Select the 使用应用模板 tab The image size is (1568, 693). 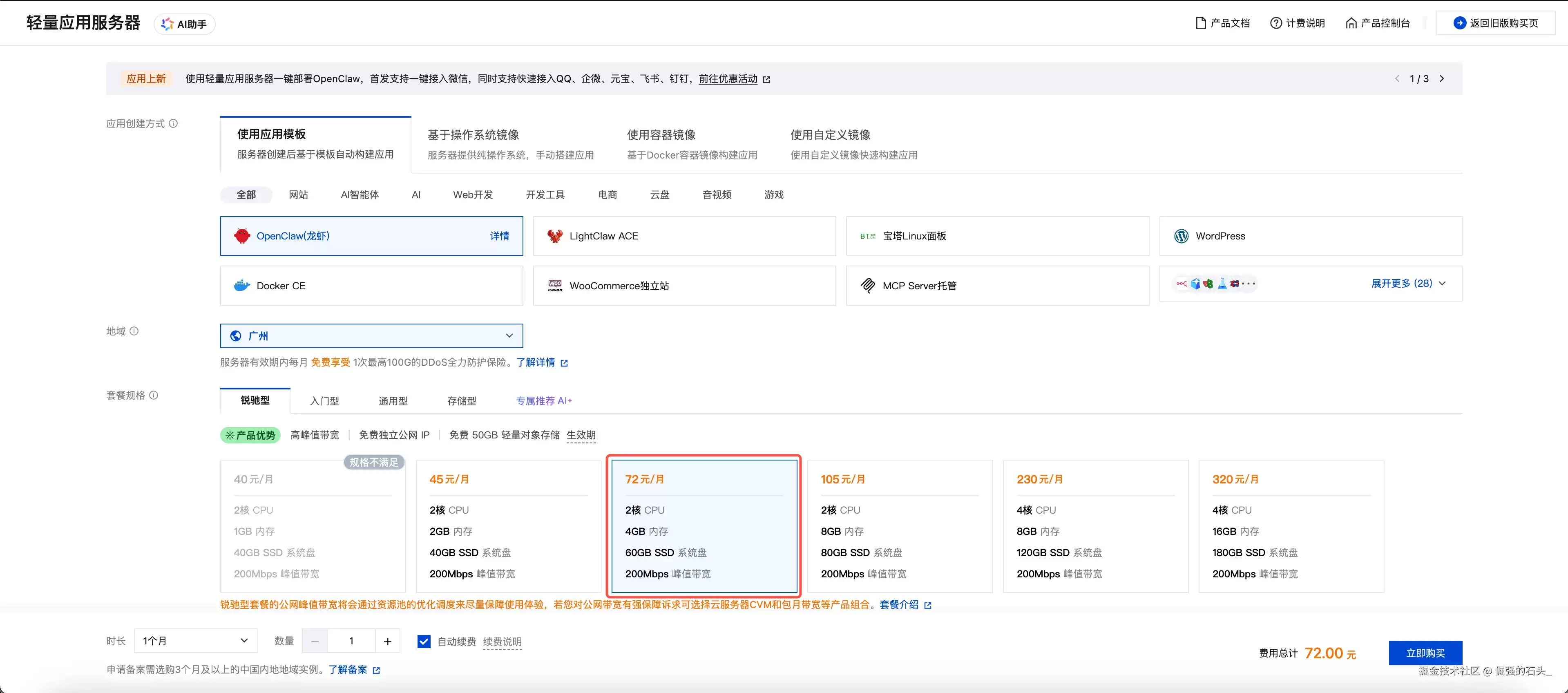point(315,144)
